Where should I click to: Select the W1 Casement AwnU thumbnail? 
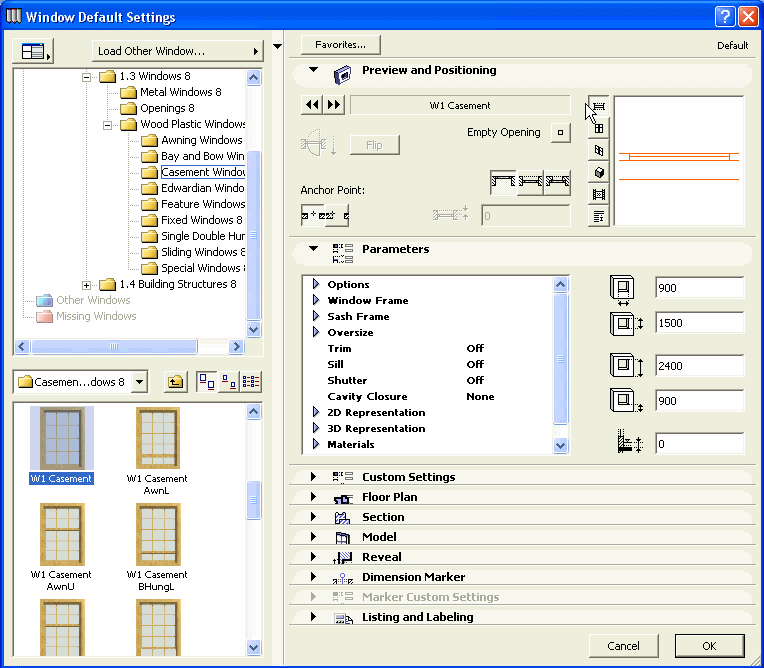pyautogui.click(x=60, y=540)
